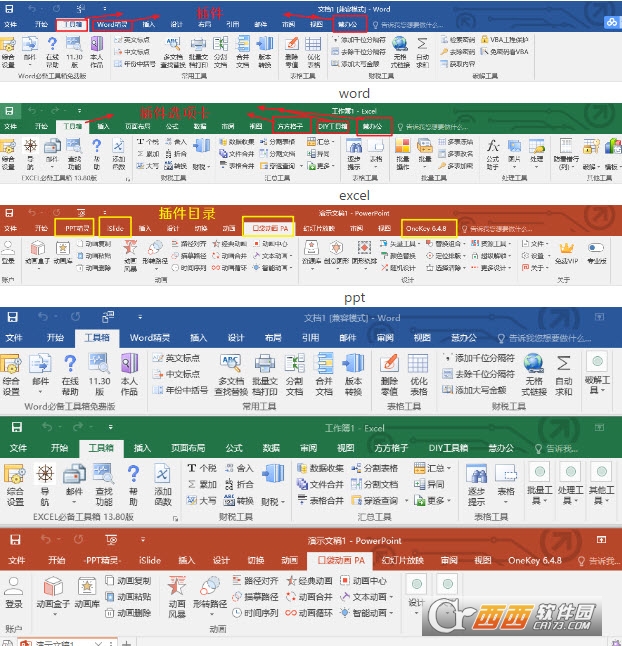Click 查找功能 in the large Excel ribbon
Image resolution: width=622 pixels, height=646 pixels.
tap(103, 485)
